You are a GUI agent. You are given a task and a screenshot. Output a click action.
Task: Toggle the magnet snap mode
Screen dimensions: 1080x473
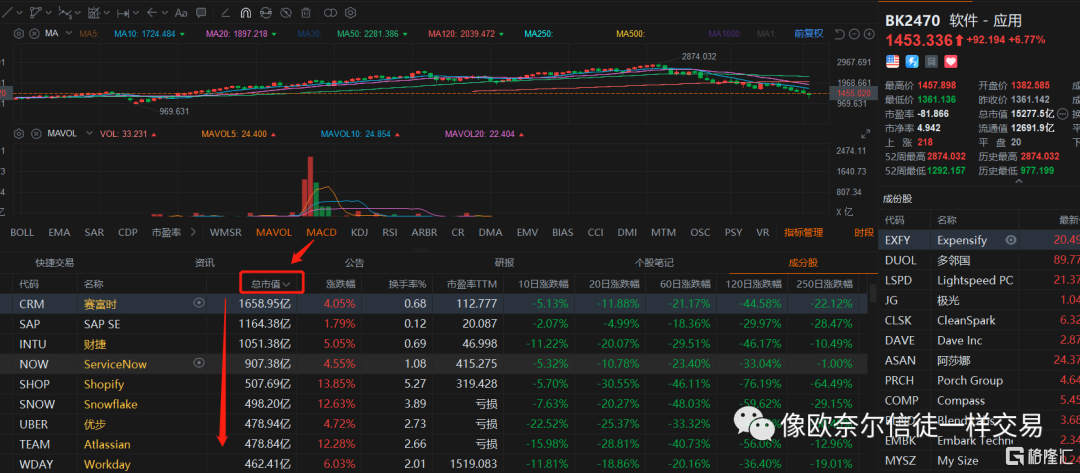[245, 12]
